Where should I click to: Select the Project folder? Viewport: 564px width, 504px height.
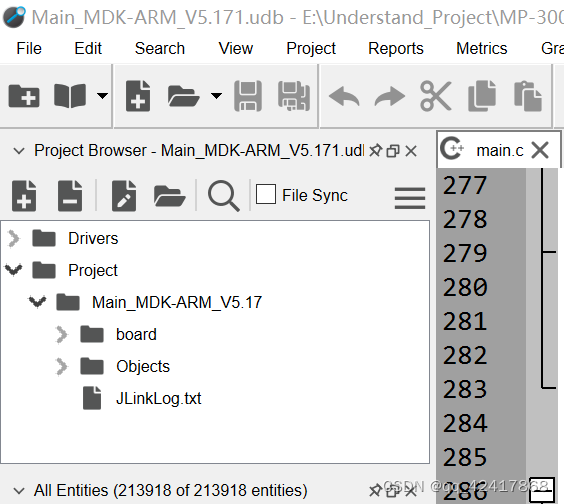pyautogui.click(x=93, y=271)
